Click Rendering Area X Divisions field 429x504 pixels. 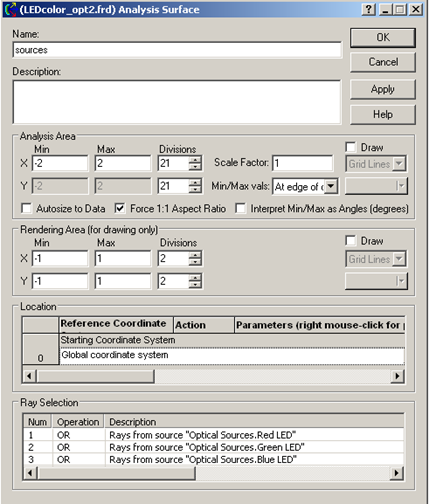pyautogui.click(x=173, y=258)
